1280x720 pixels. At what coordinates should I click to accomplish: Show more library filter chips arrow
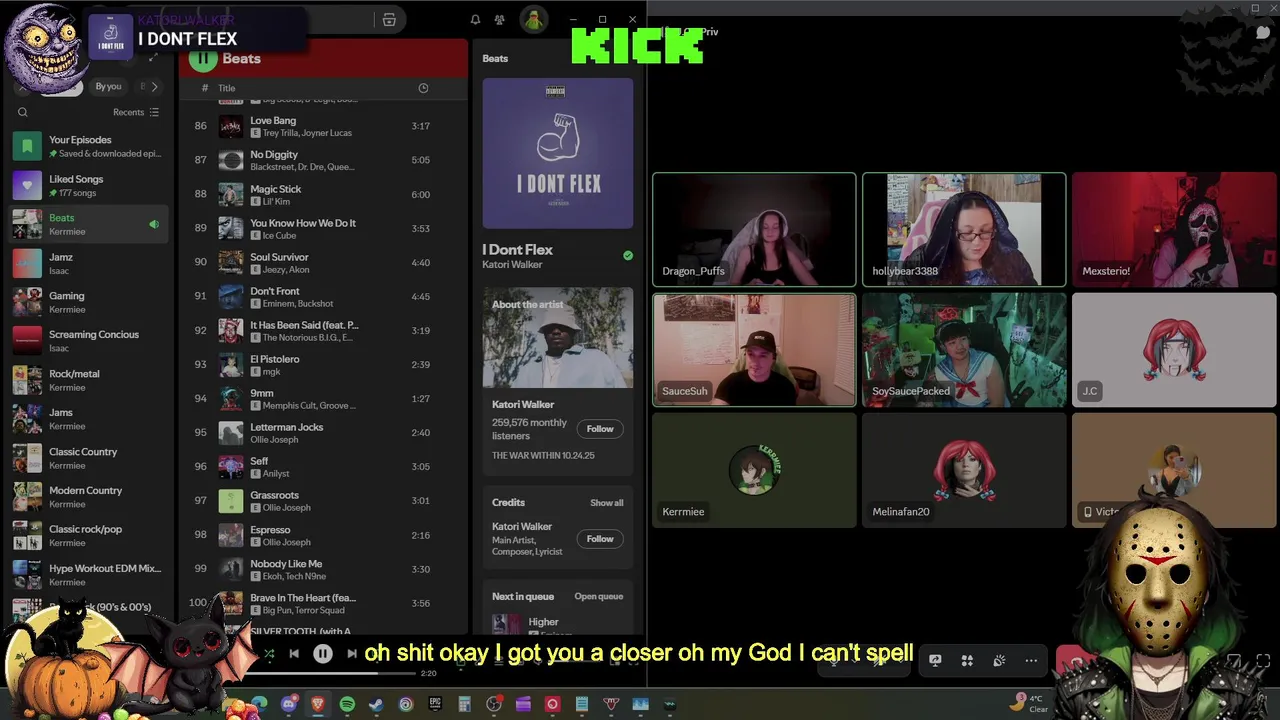154,87
